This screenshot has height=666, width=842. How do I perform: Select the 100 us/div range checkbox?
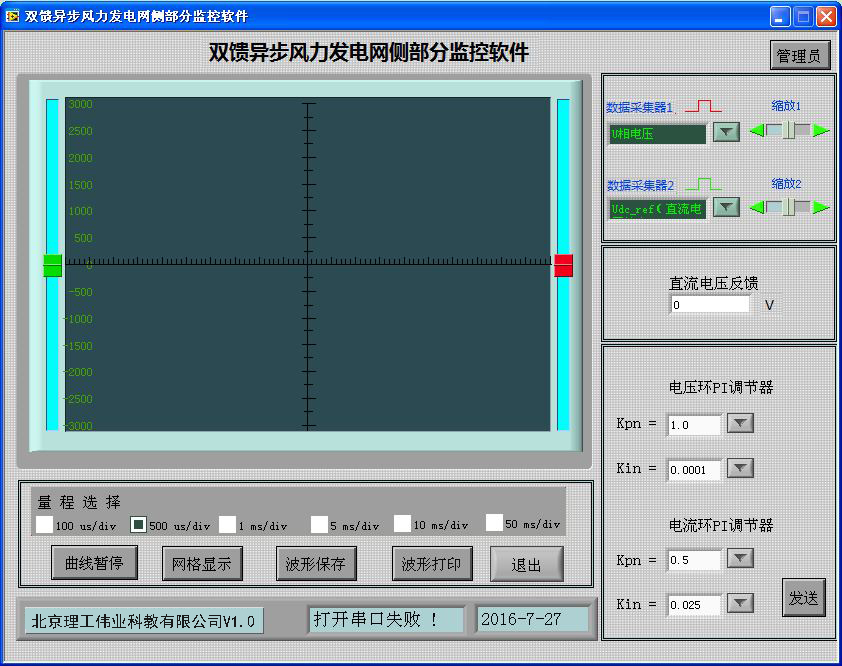tap(45, 523)
